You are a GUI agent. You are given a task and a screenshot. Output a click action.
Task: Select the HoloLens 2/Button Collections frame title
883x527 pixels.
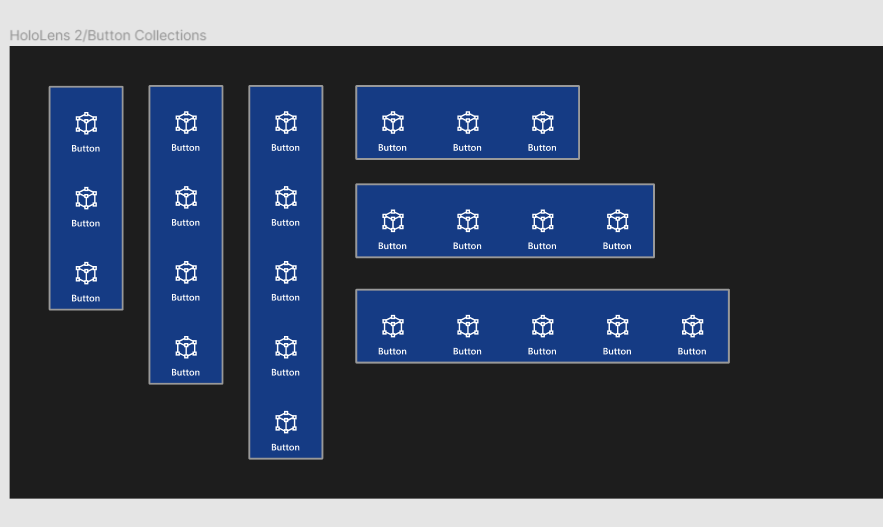(x=108, y=35)
